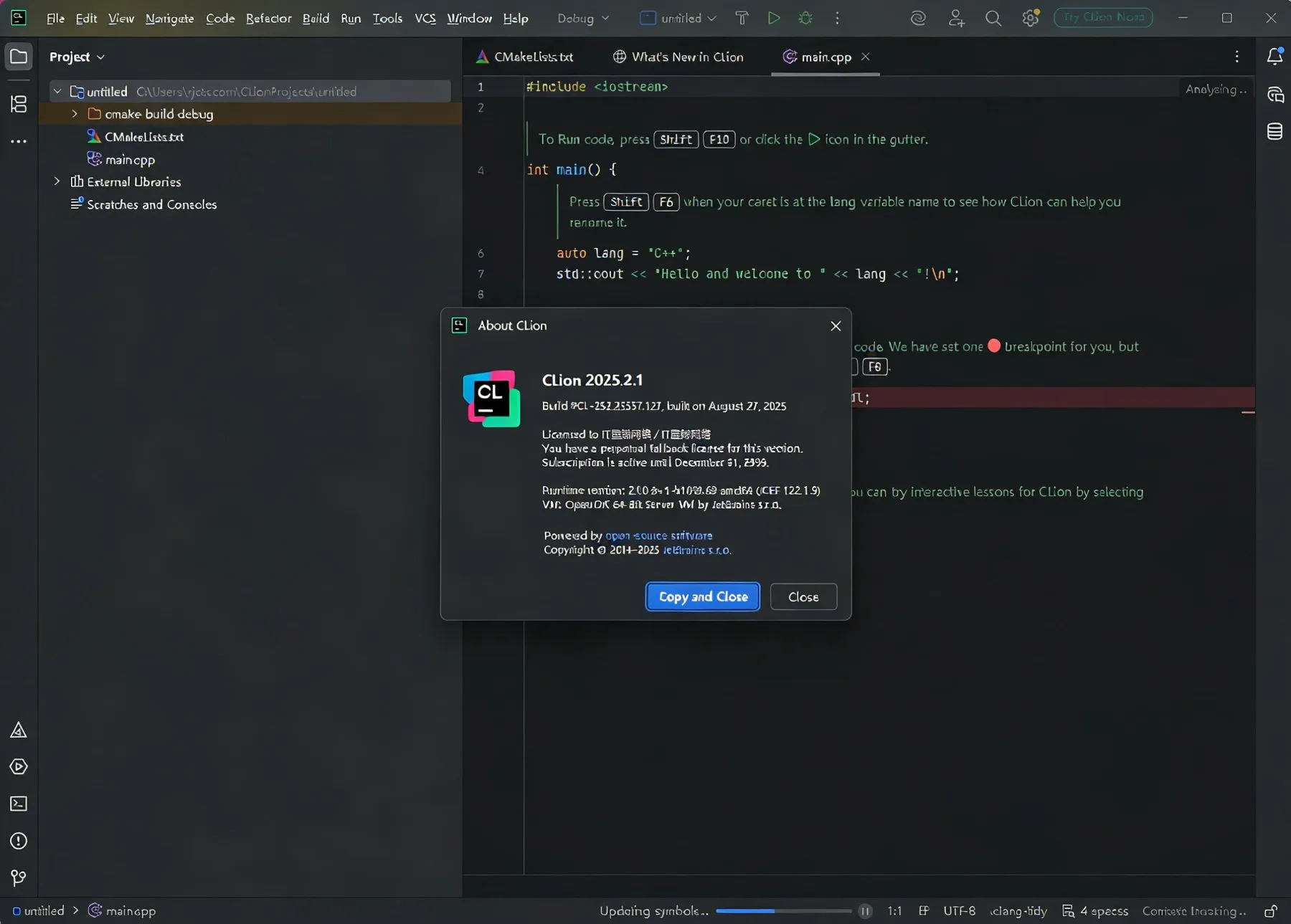Image resolution: width=1291 pixels, height=924 pixels.
Task: Select main.cpp in the project tree
Action: [x=130, y=159]
